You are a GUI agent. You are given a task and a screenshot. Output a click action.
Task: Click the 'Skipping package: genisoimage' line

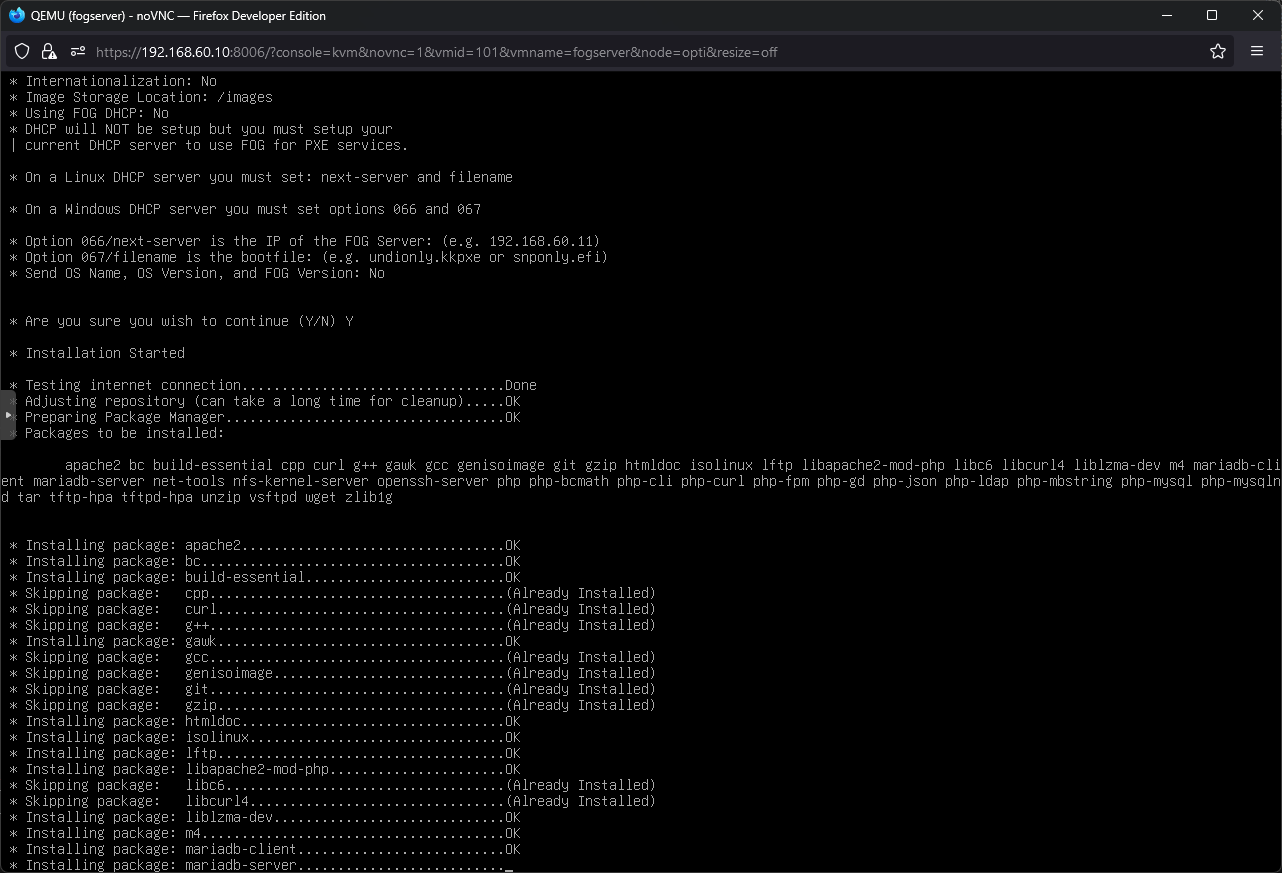coord(333,673)
